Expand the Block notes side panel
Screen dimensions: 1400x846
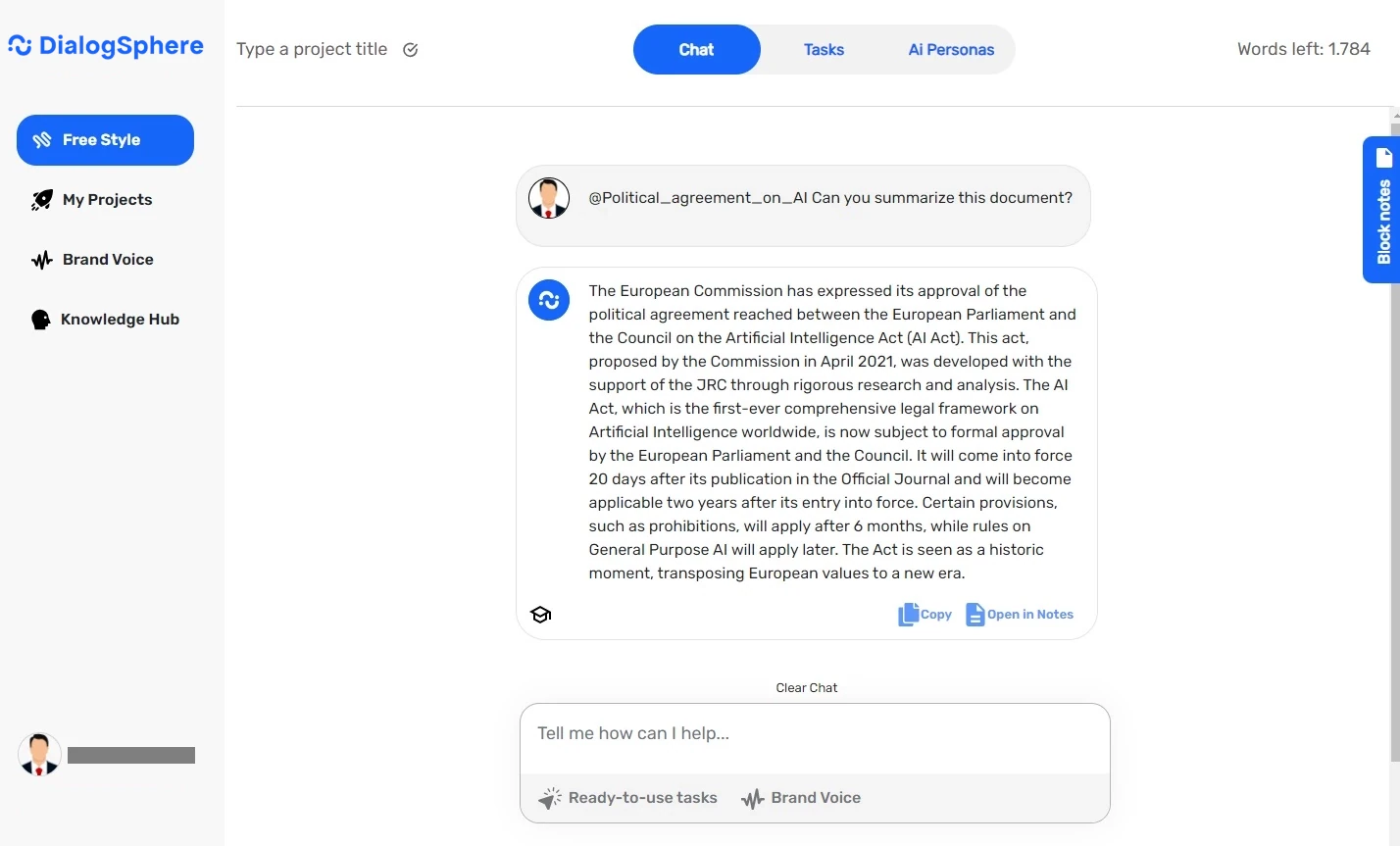coord(1381,210)
